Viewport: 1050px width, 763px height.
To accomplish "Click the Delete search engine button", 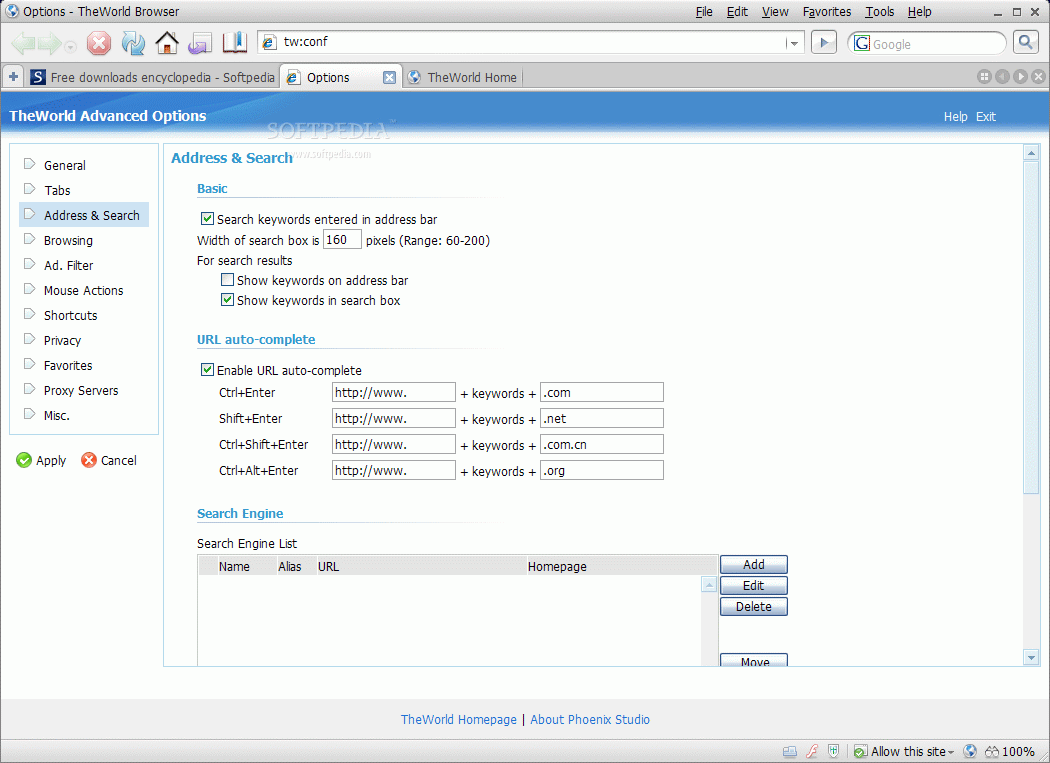I will point(753,606).
